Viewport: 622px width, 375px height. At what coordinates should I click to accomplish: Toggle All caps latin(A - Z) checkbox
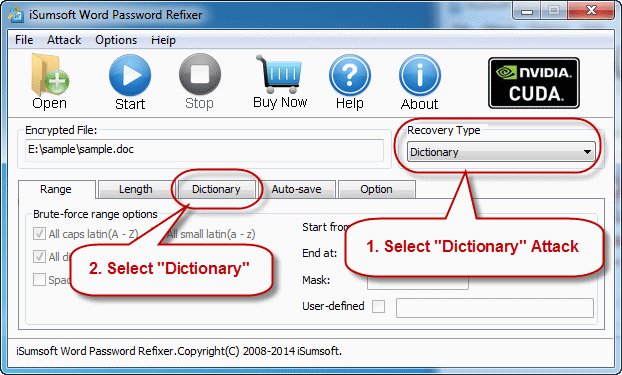tap(39, 233)
